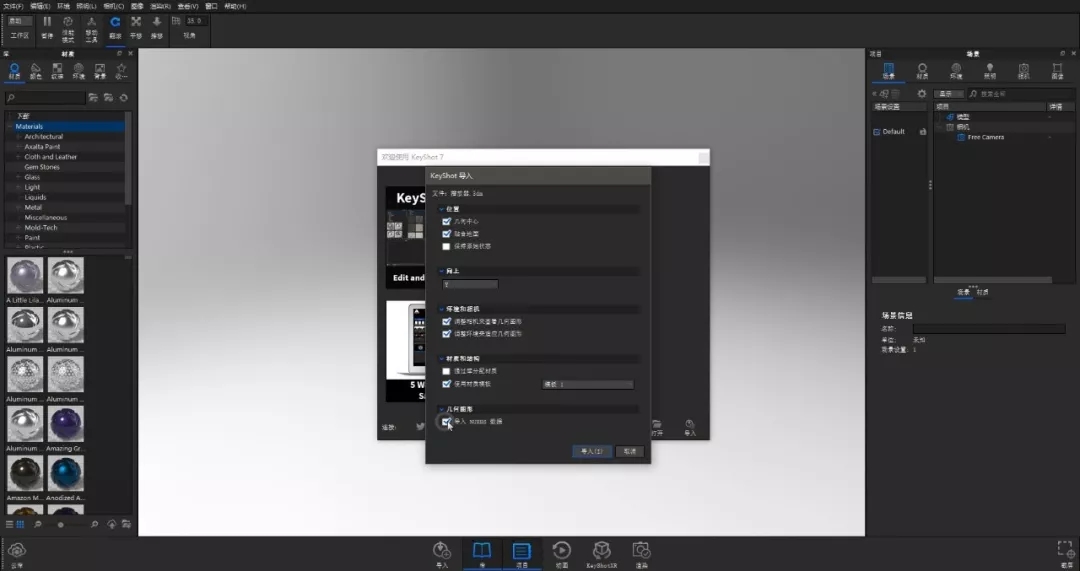
Task: Open the Animation icon in bottom toolbar
Action: 561,550
